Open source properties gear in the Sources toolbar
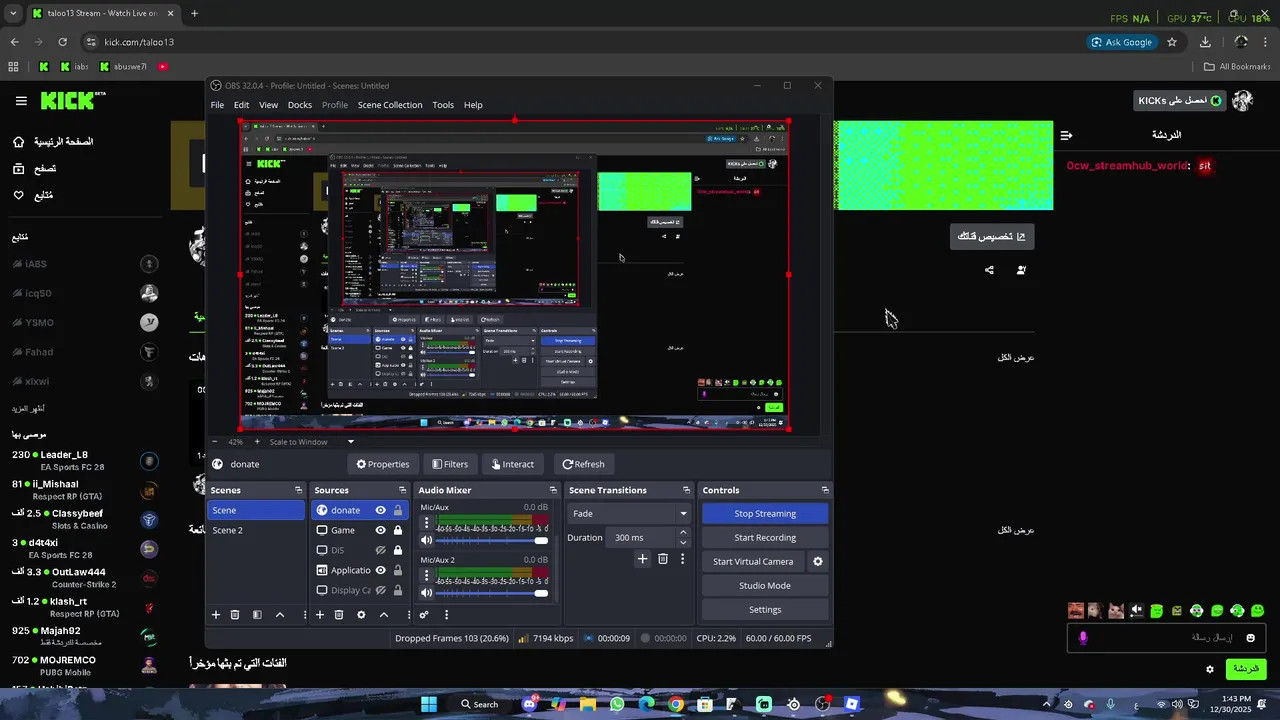 [361, 615]
